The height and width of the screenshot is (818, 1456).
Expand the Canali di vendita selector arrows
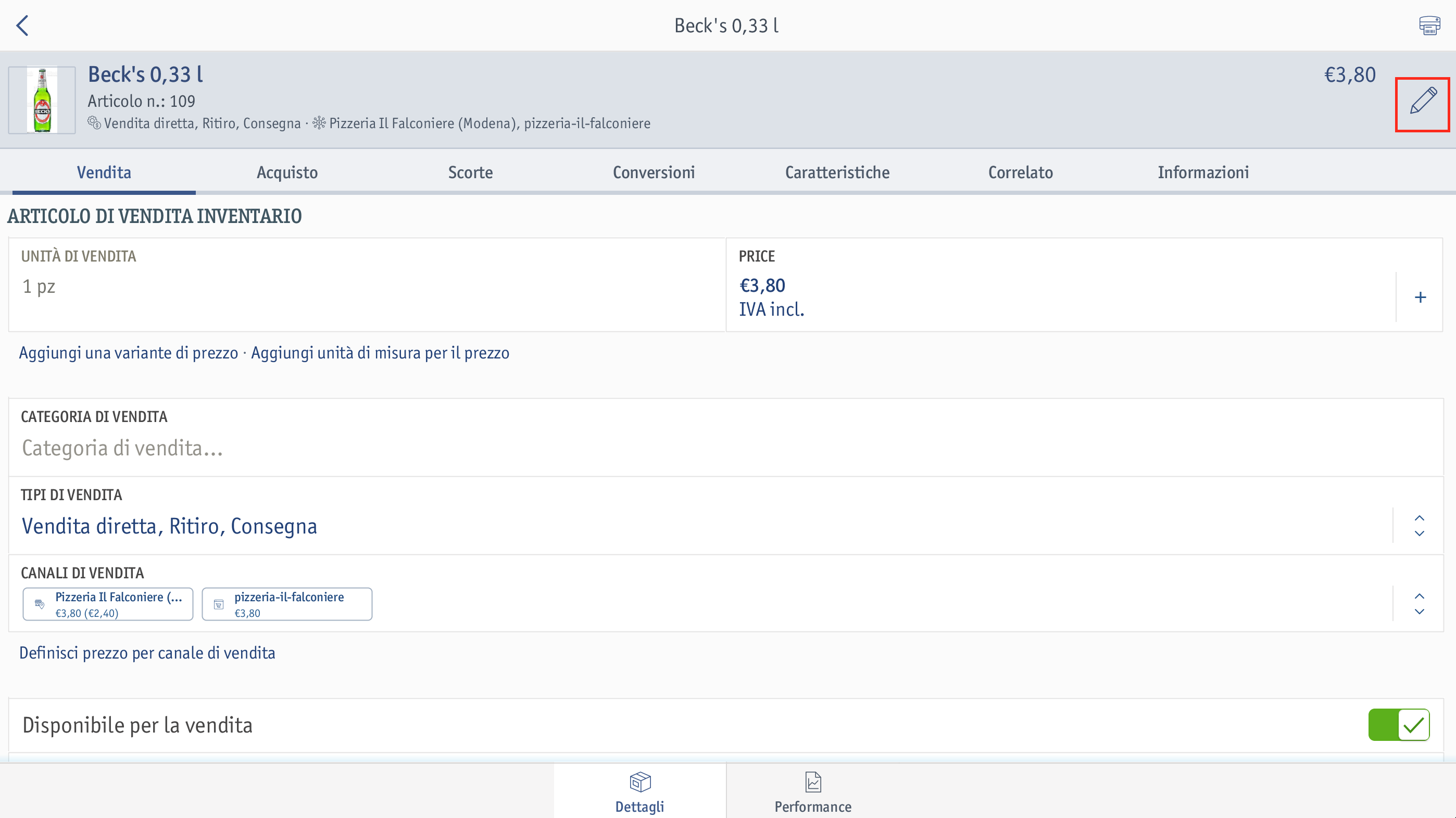pyautogui.click(x=1419, y=603)
